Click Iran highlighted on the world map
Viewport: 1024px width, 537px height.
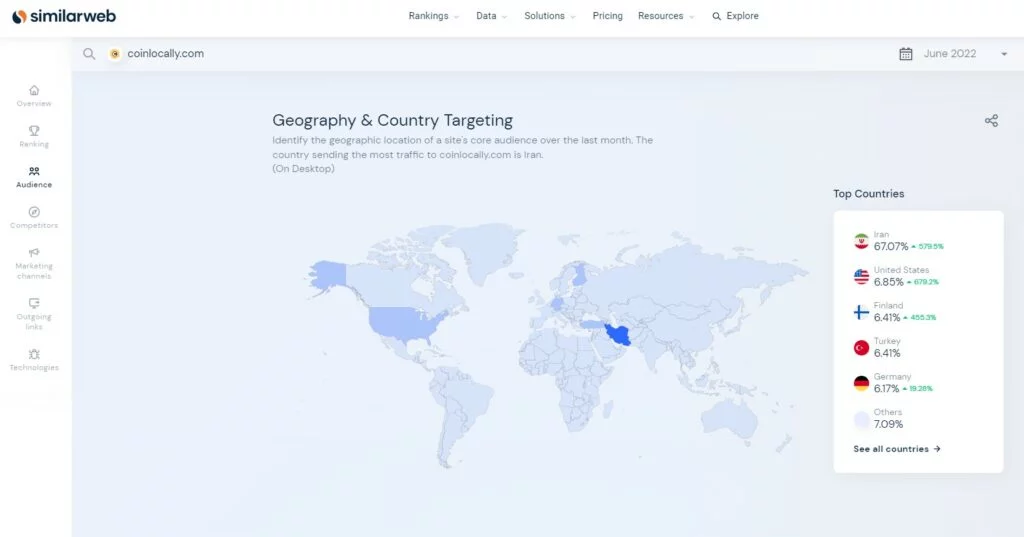(x=617, y=334)
